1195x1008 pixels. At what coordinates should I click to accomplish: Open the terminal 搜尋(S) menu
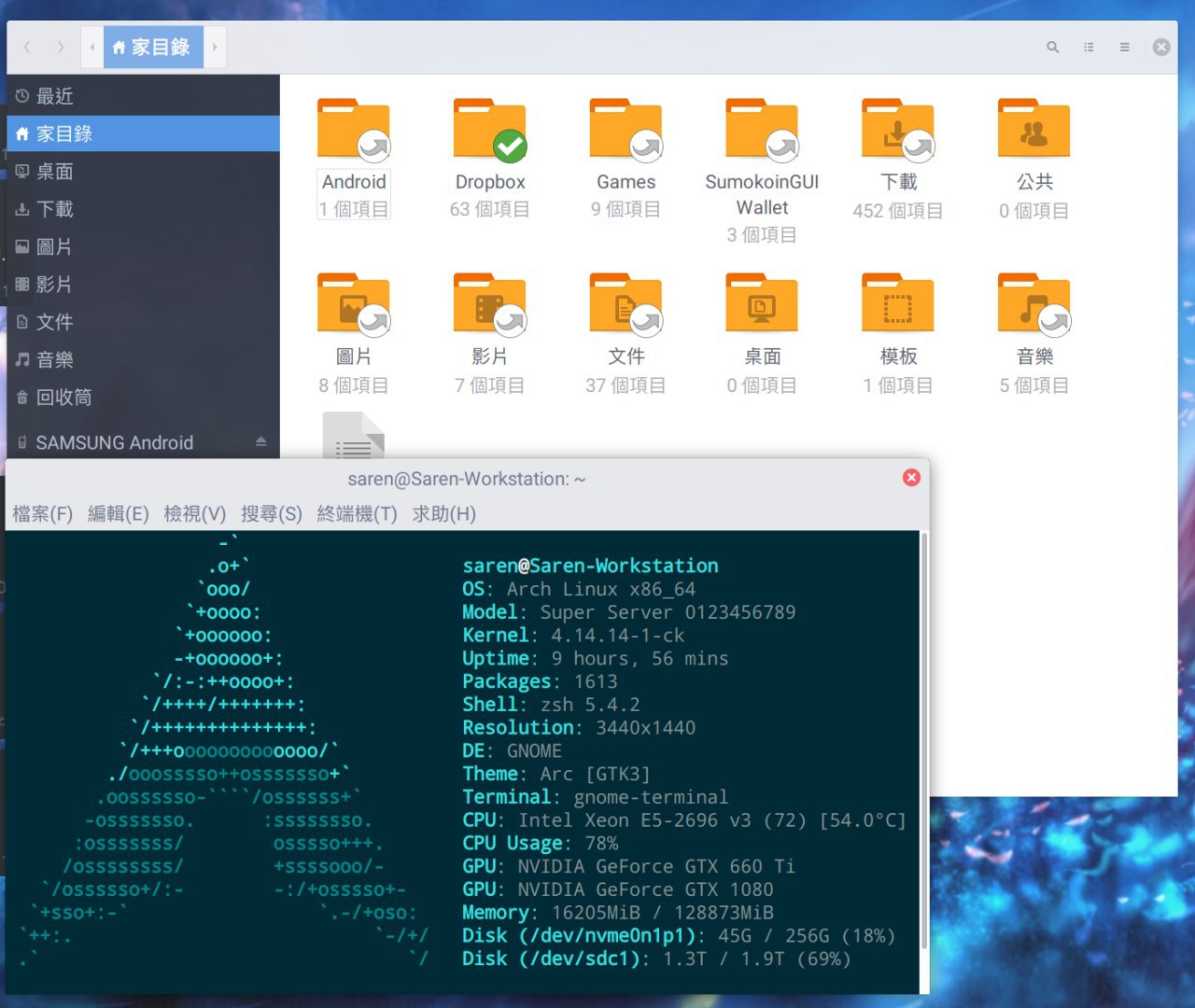click(272, 513)
